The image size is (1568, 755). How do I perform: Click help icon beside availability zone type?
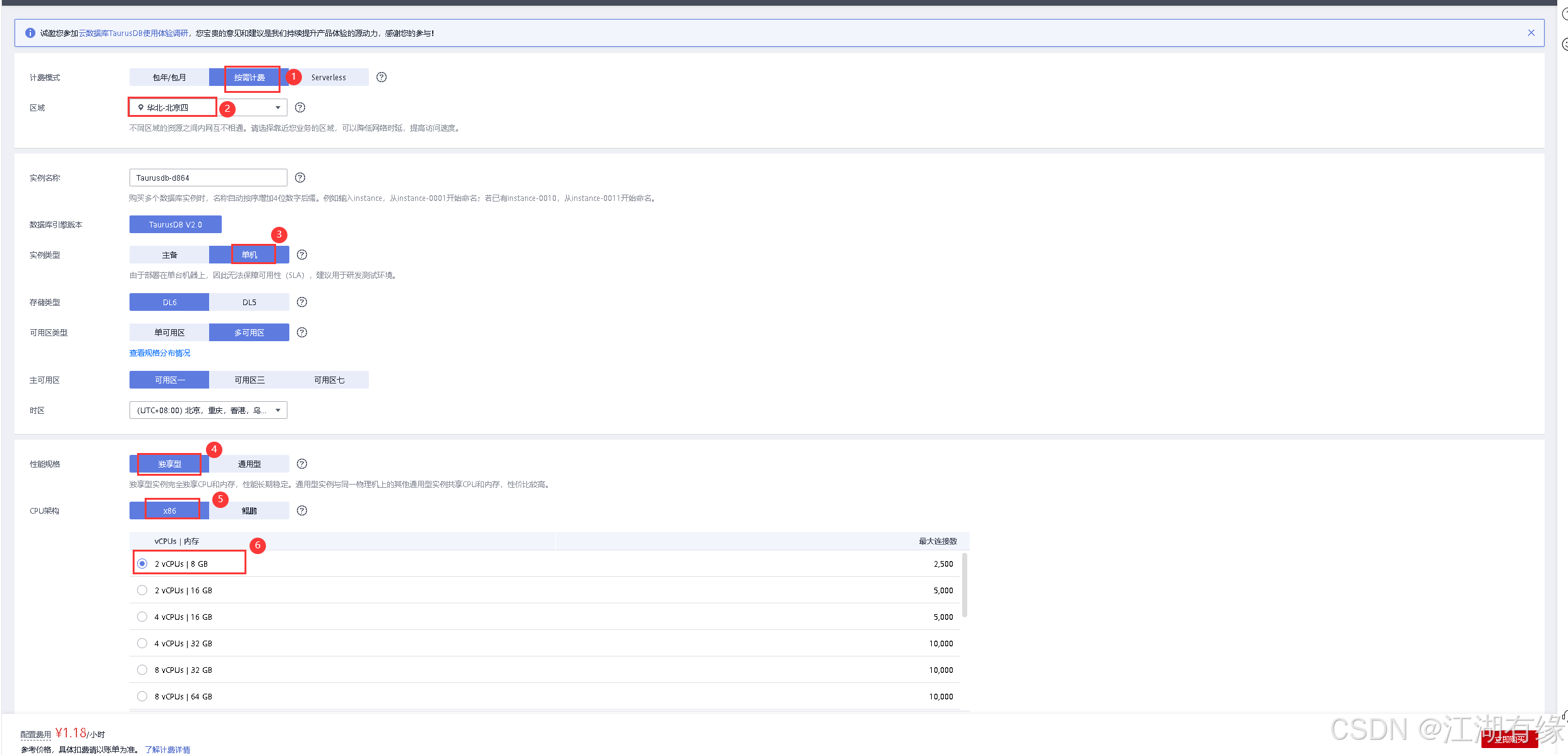(302, 332)
